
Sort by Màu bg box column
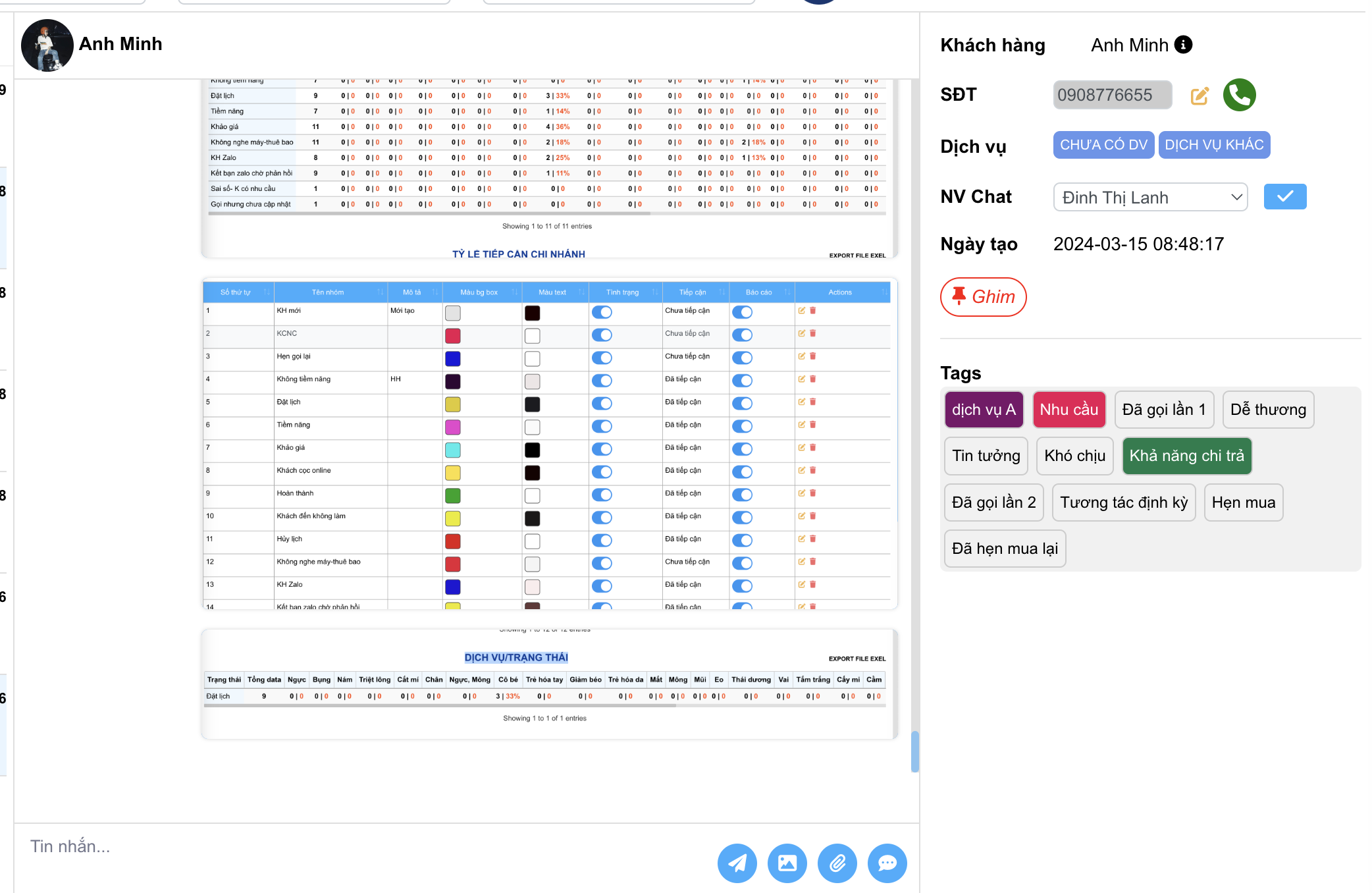482,292
